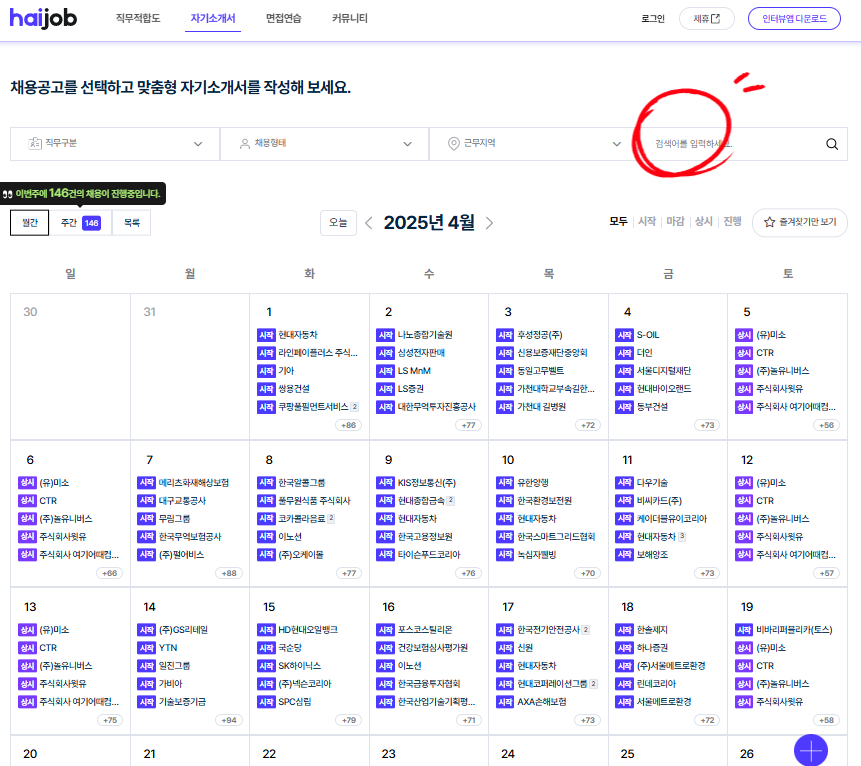The width and height of the screenshot is (861, 766).
Task: Open the 타이슨푸드코리아 posting
Action: 429,555
